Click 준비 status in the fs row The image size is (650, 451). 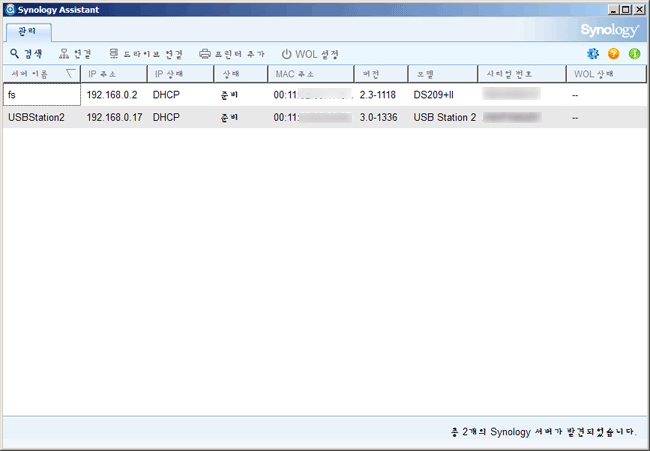pos(229,95)
